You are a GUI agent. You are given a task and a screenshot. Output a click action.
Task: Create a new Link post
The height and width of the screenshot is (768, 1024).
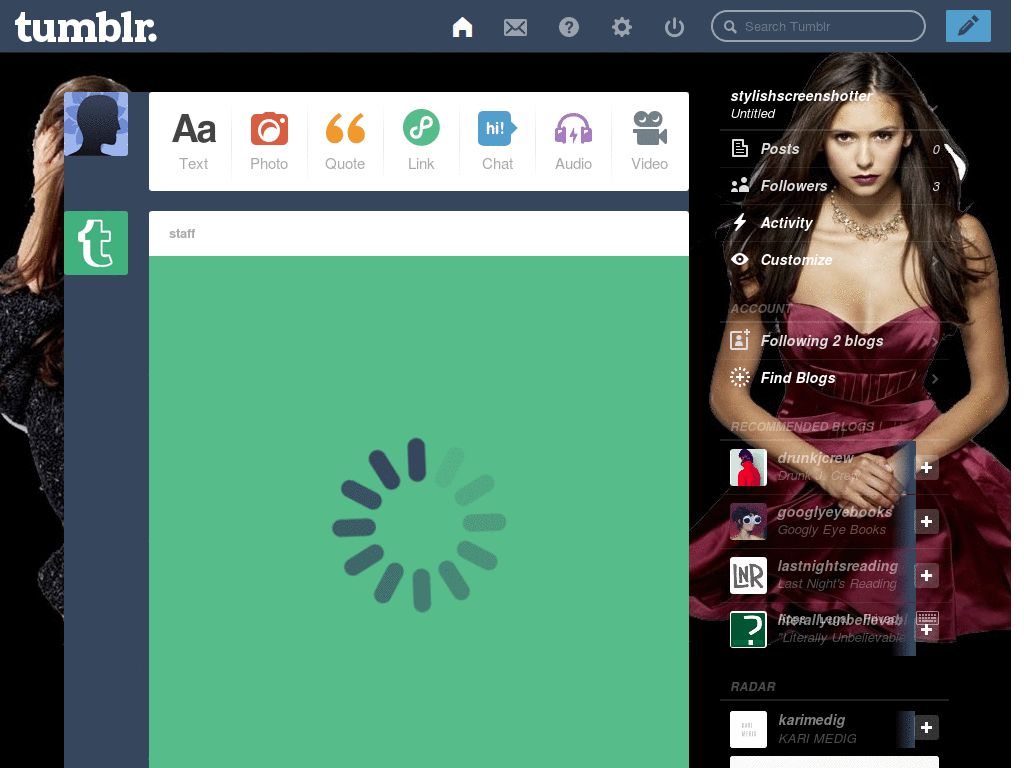click(x=421, y=141)
